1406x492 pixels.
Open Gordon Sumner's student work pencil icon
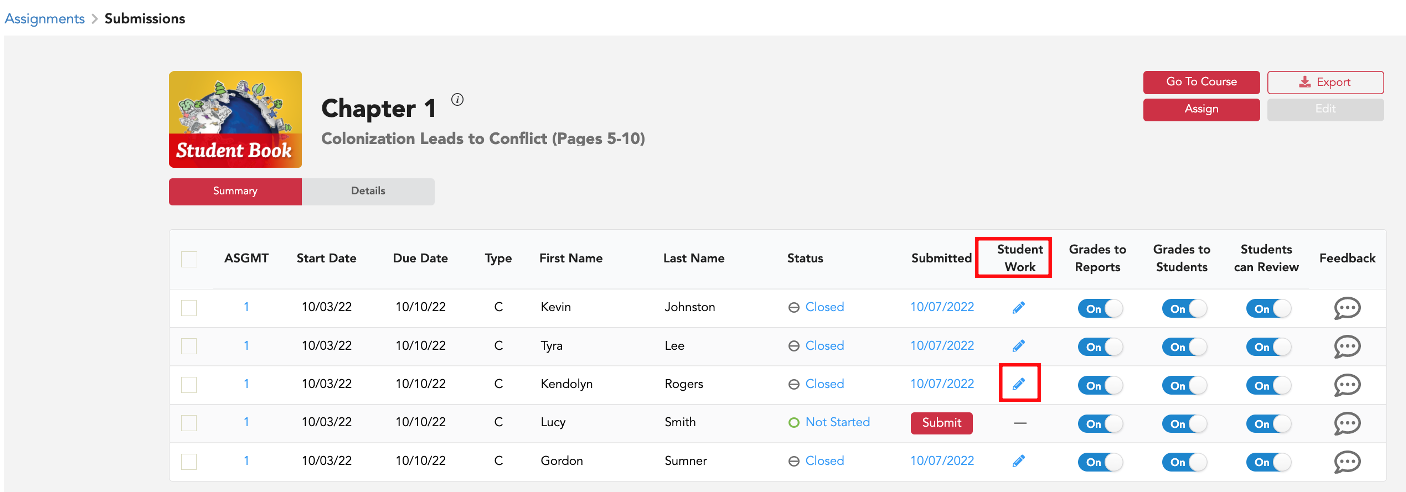point(1019,461)
